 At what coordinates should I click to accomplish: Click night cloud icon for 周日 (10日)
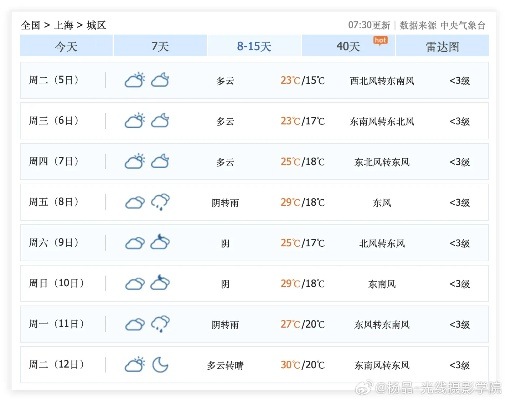(160, 283)
